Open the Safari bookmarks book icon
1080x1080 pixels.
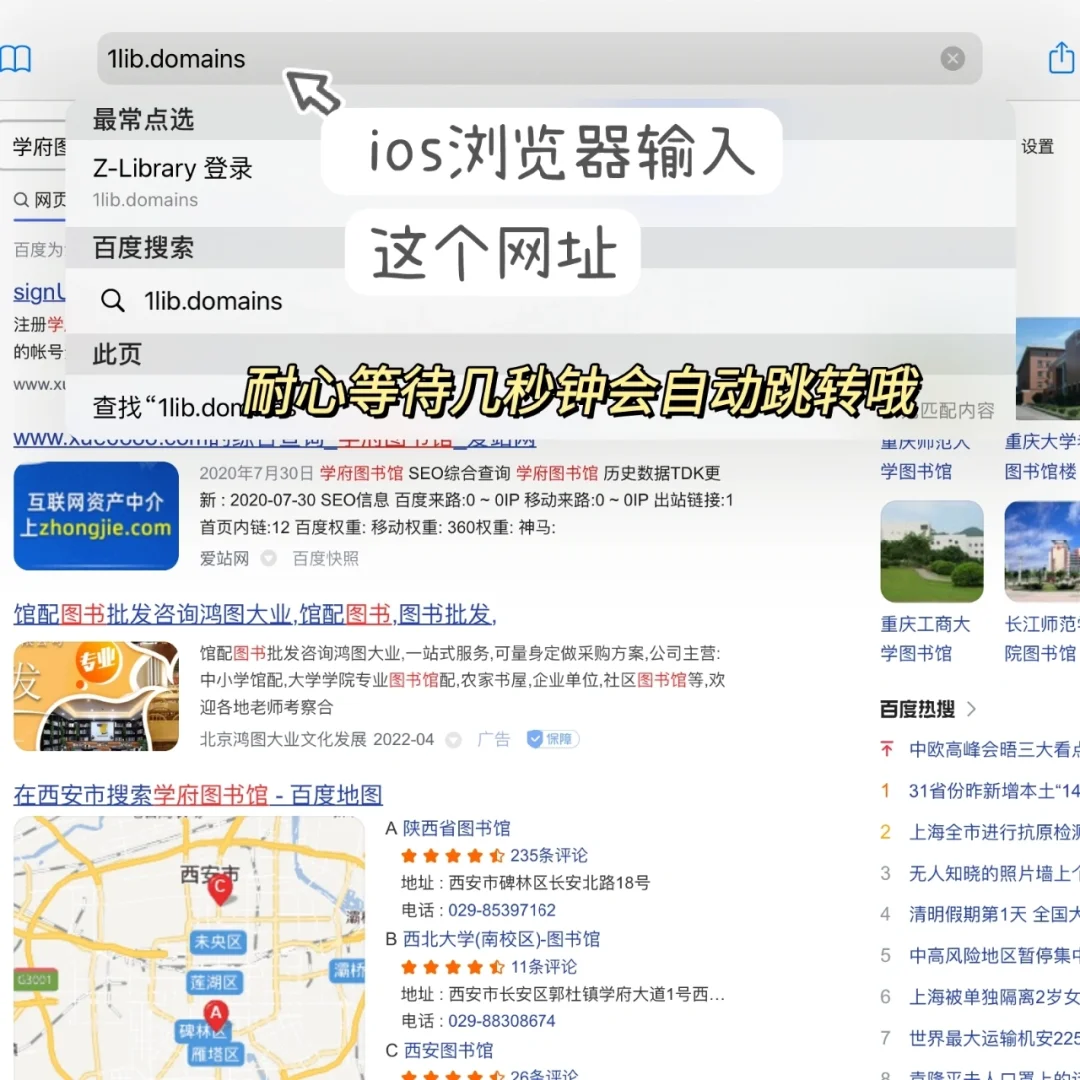(x=15, y=59)
